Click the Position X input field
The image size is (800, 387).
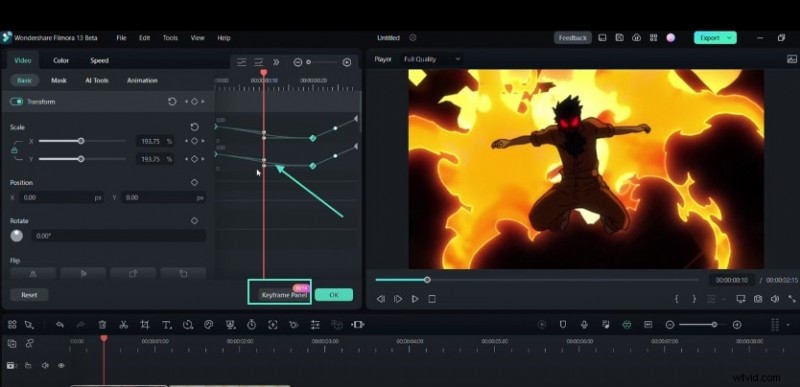pyautogui.click(x=61, y=197)
